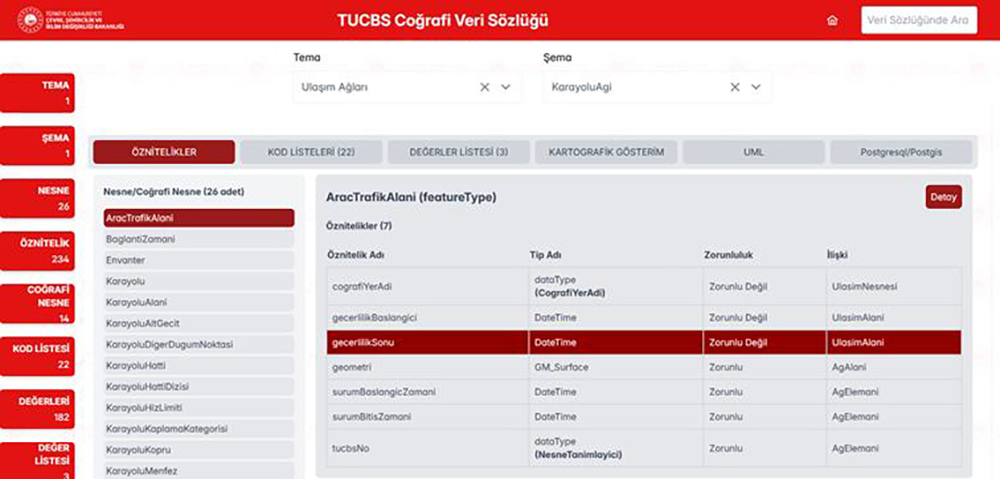Image resolution: width=1000 pixels, height=479 pixels.
Task: Switch to KOD LİSTELERİ (22) tab
Action: [311, 152]
